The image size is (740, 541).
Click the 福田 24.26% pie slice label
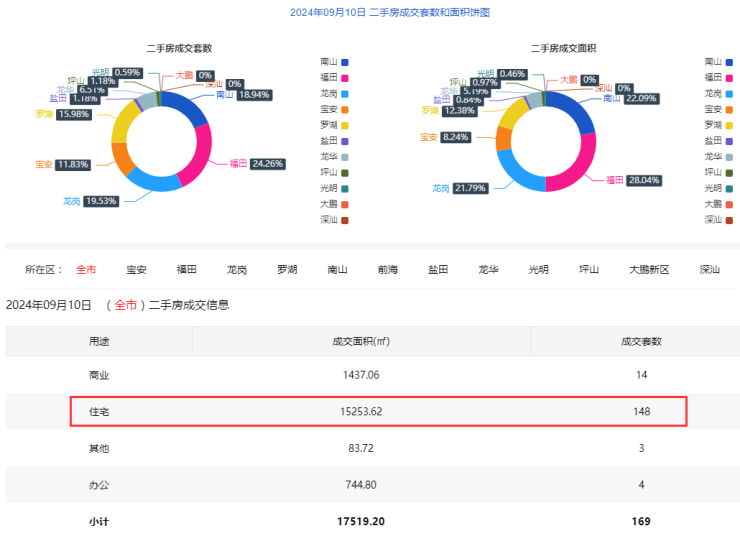click(257, 163)
